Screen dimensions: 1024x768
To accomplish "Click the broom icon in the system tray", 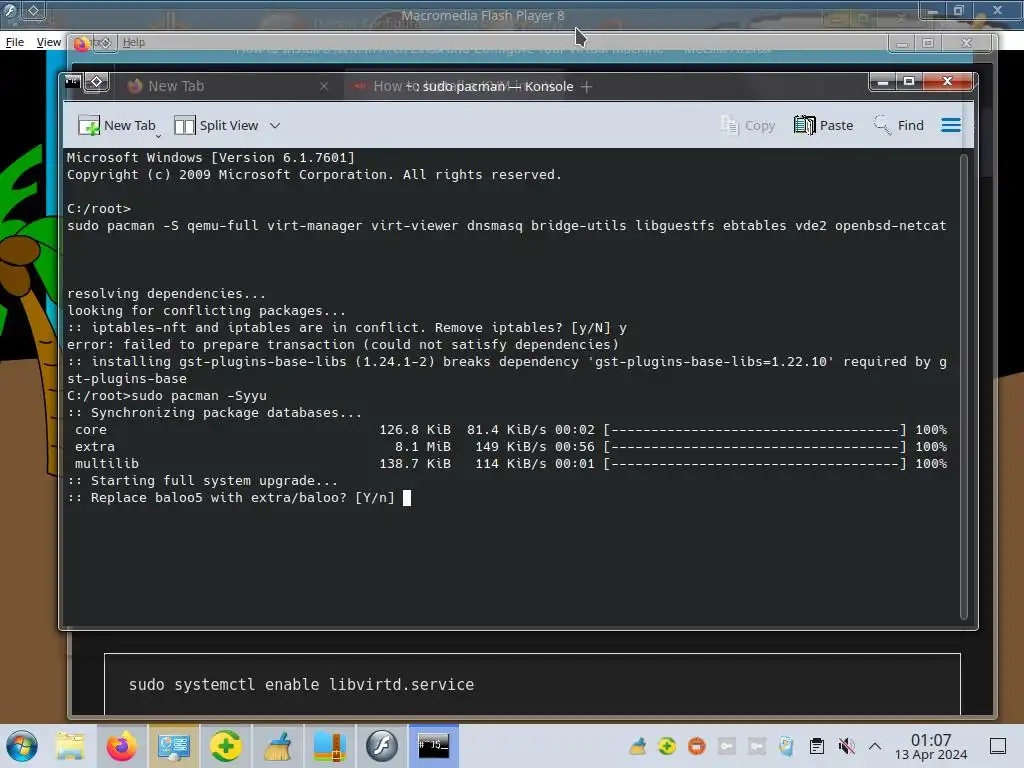I will click(637, 746).
